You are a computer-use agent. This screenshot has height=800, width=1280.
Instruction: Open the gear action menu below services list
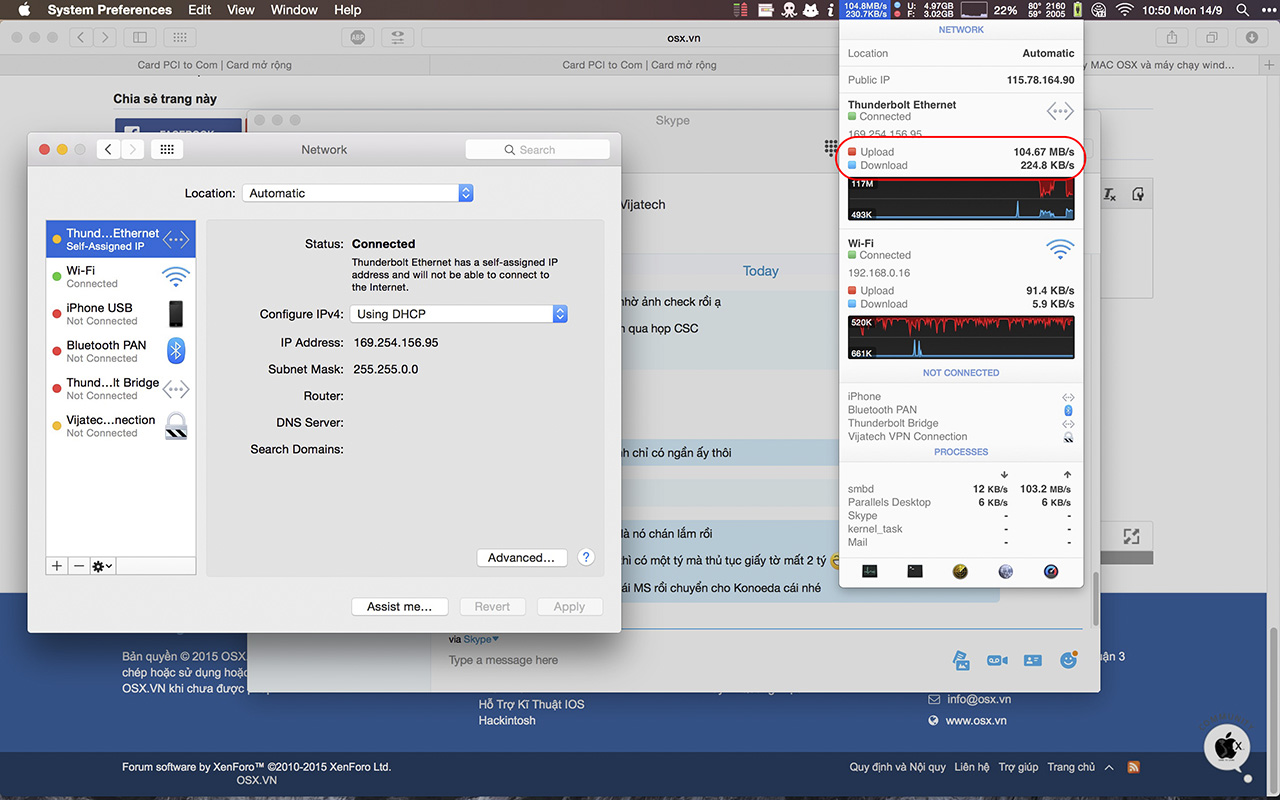point(102,566)
